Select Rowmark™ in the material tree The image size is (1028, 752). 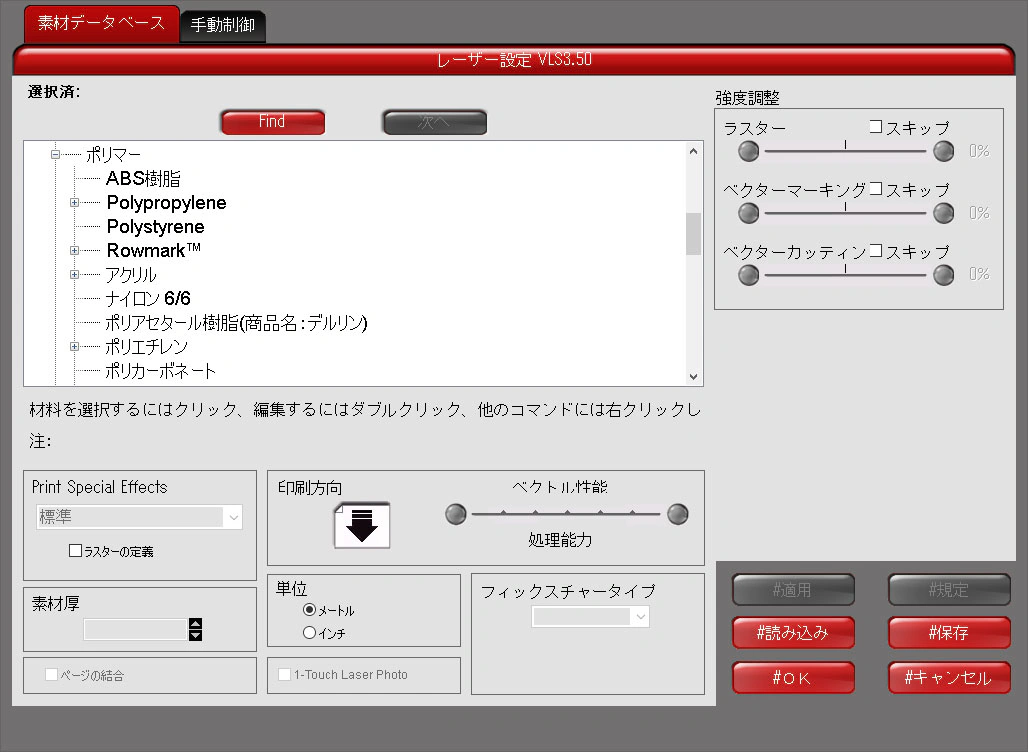tap(153, 250)
